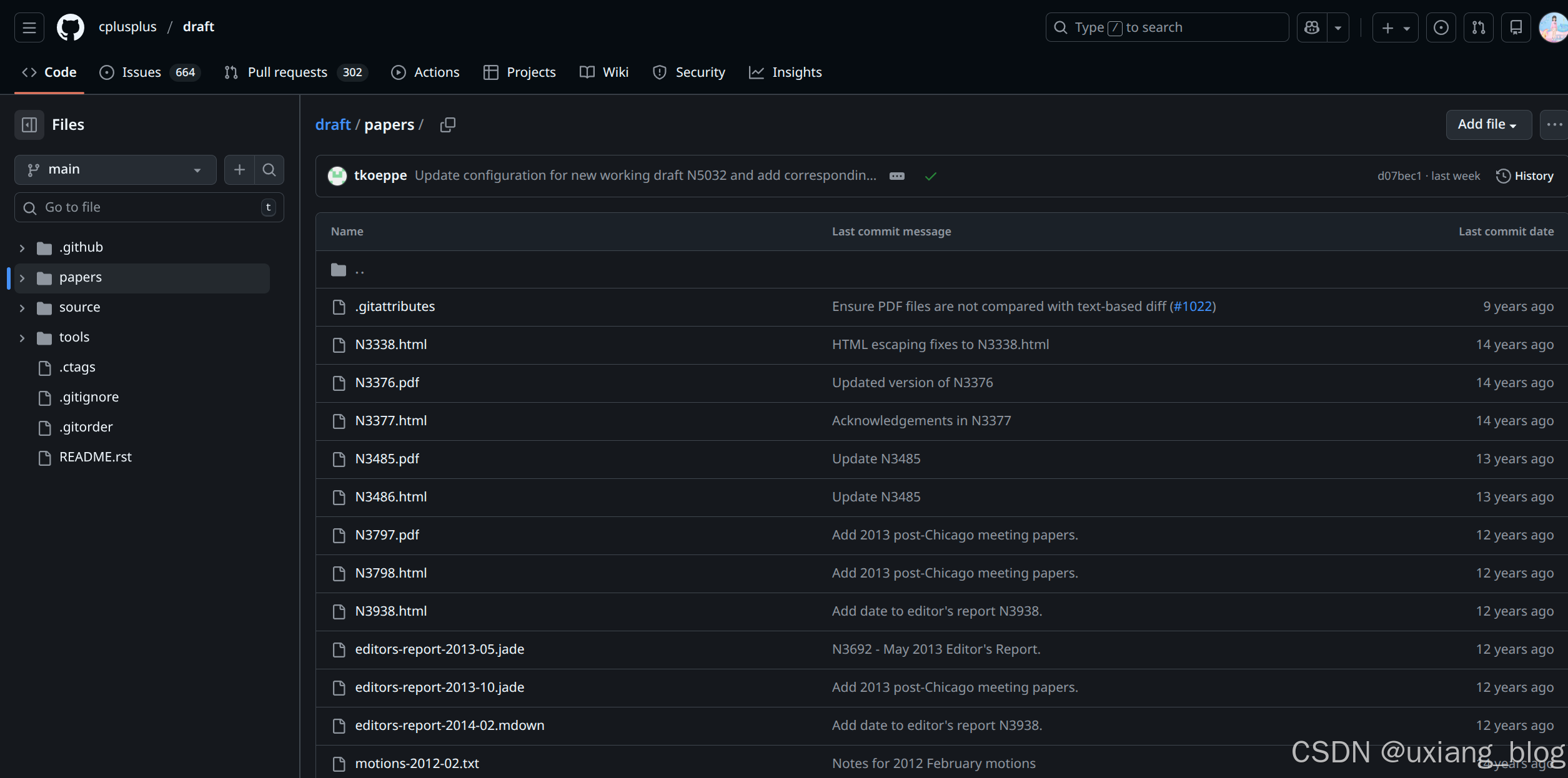The width and height of the screenshot is (1568, 778).
Task: Click the GitHub logo home icon
Action: [x=71, y=27]
